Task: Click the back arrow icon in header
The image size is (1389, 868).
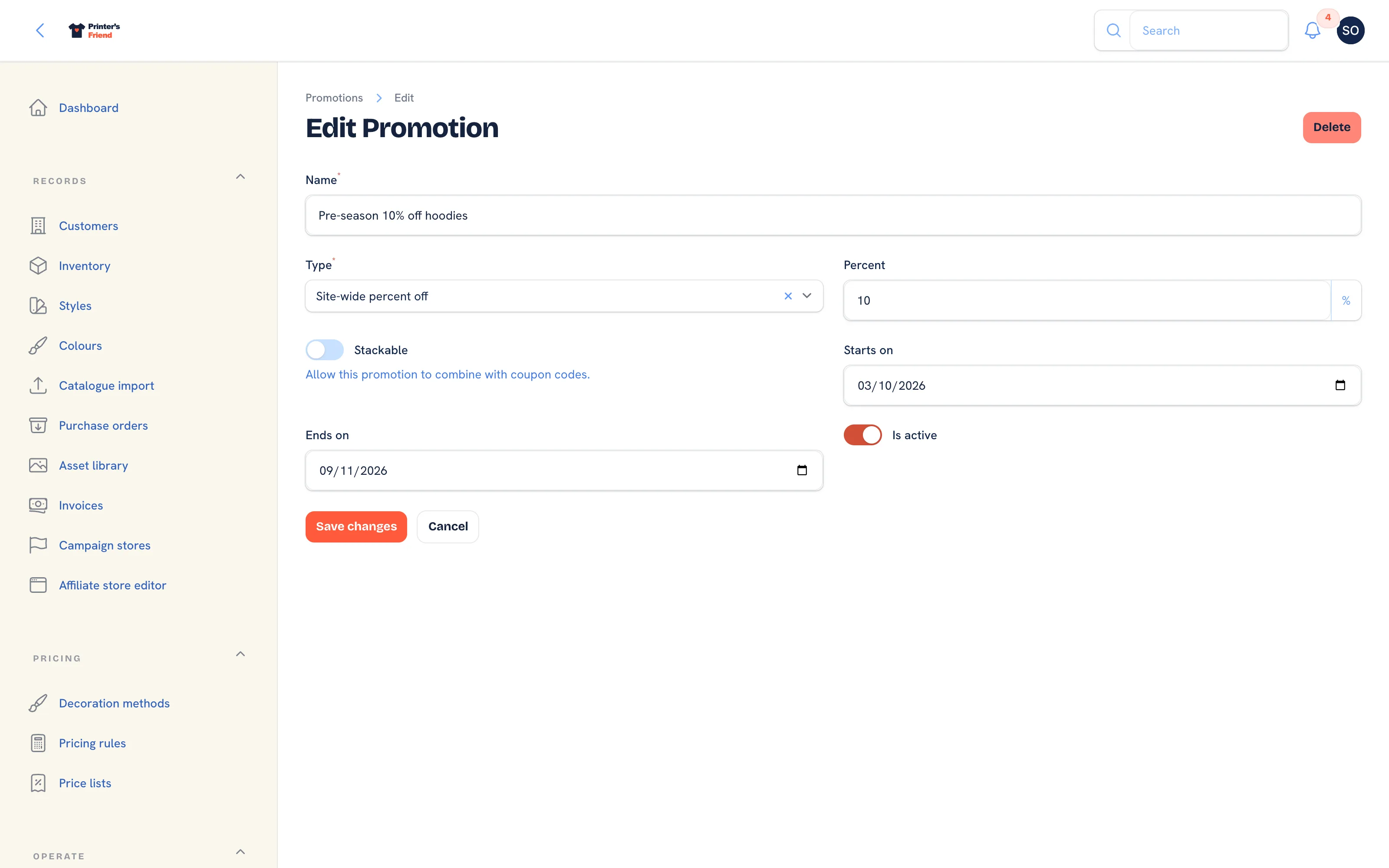Action: click(40, 30)
